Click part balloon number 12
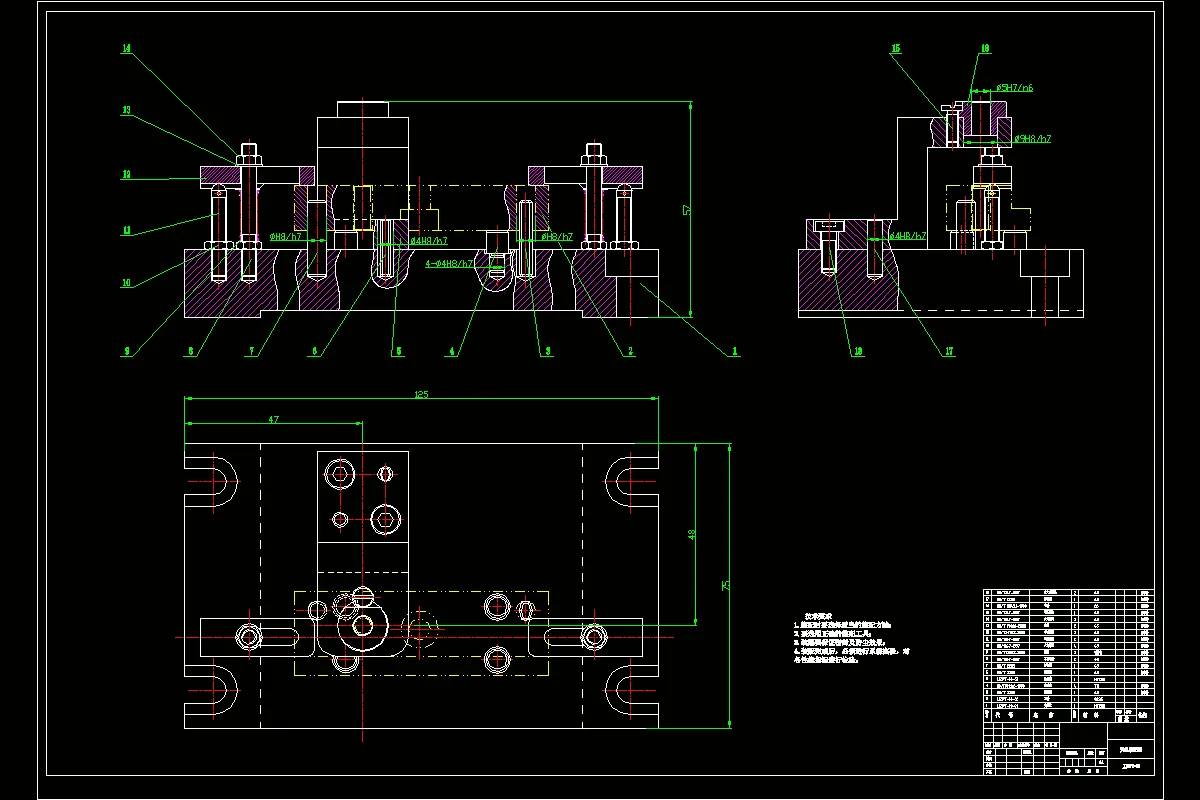The height and width of the screenshot is (800, 1200). click(x=127, y=174)
